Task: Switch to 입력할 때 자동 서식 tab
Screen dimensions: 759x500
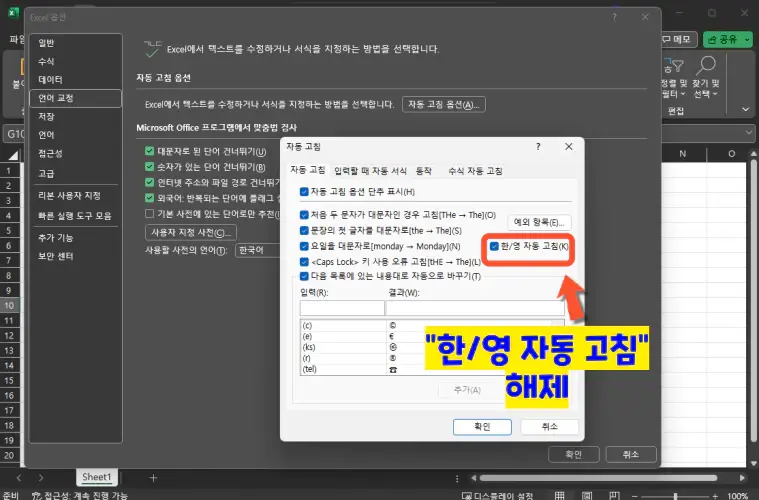Action: 370,171
